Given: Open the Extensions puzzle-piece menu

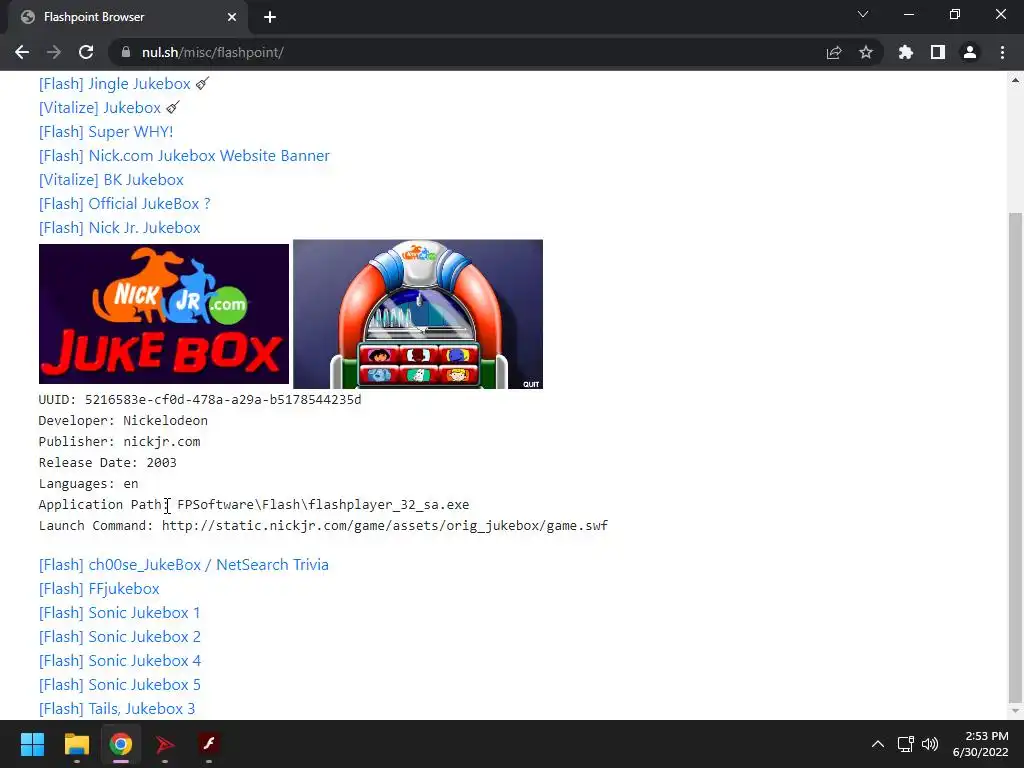Looking at the screenshot, I should (906, 52).
